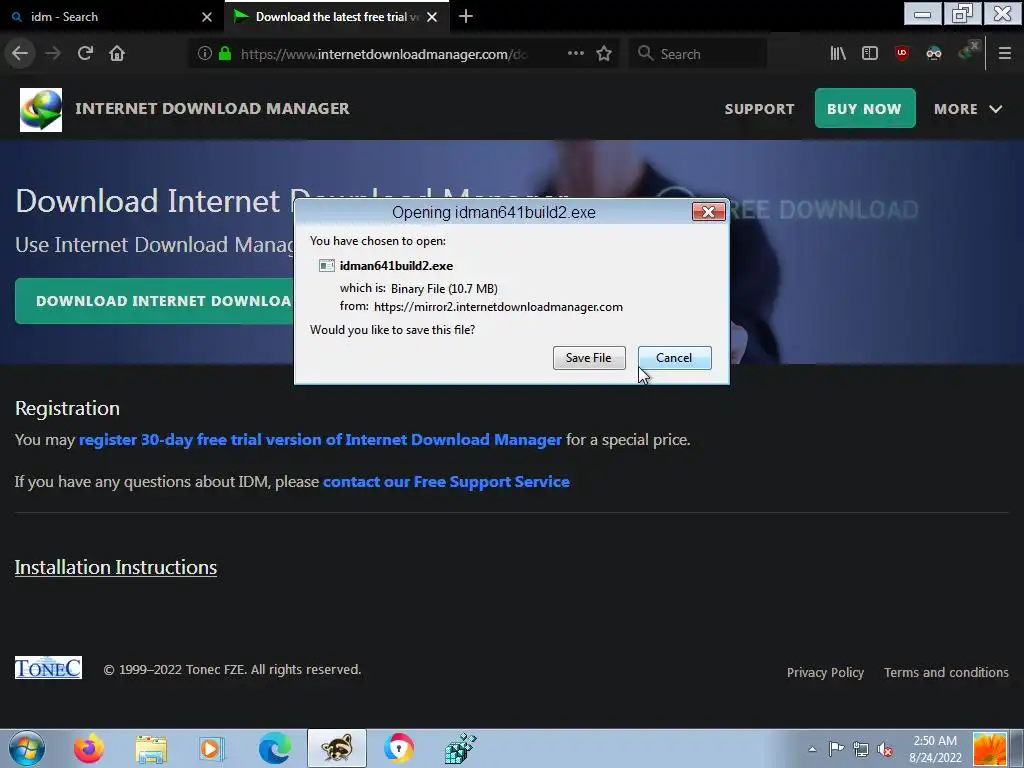
Task: Select the 'Download the latest free trial' tab
Action: click(336, 17)
